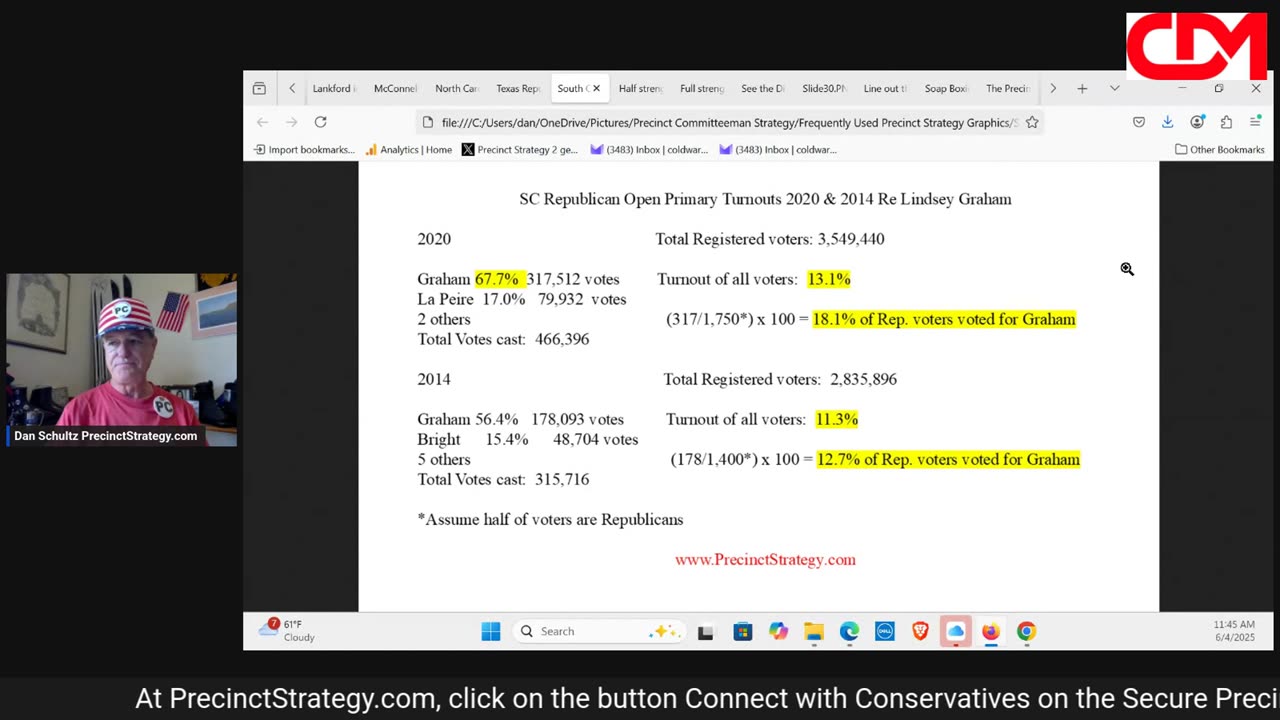Click the www.PrecinctStrategy.com red link
The image size is (1280, 720).
pos(765,560)
